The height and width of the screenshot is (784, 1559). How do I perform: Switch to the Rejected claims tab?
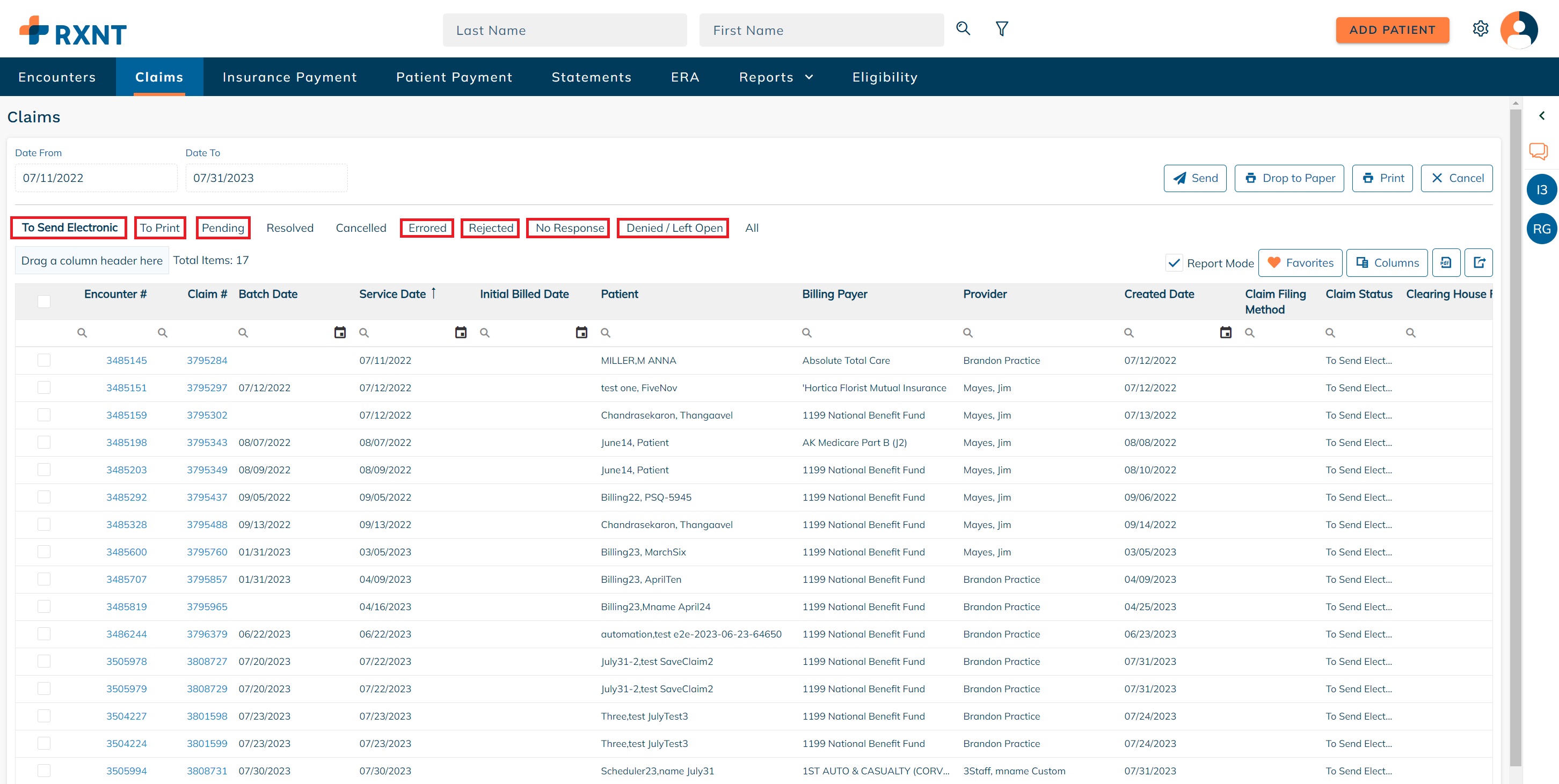490,228
